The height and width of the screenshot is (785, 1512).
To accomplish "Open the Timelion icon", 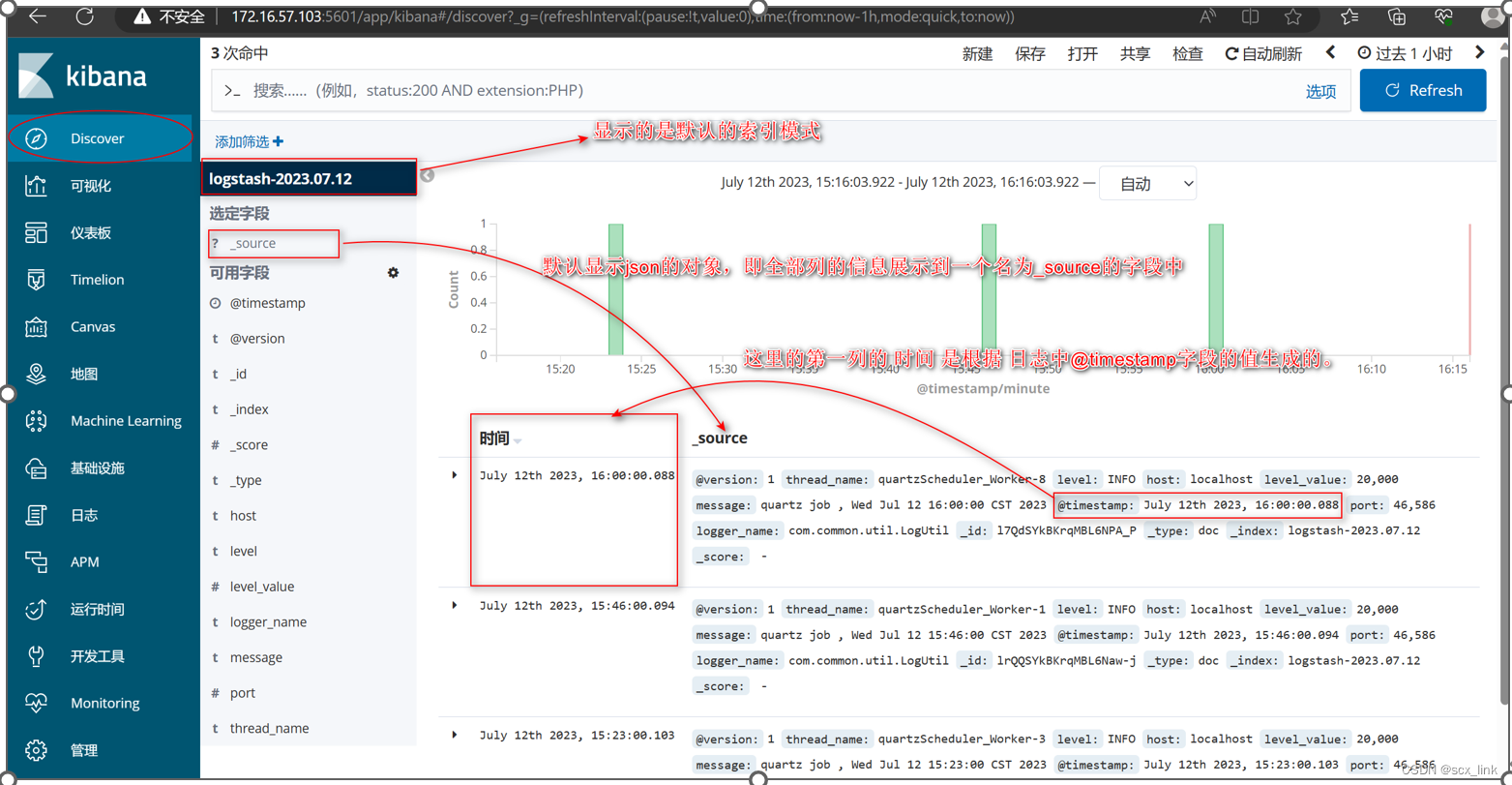I will click(36, 280).
